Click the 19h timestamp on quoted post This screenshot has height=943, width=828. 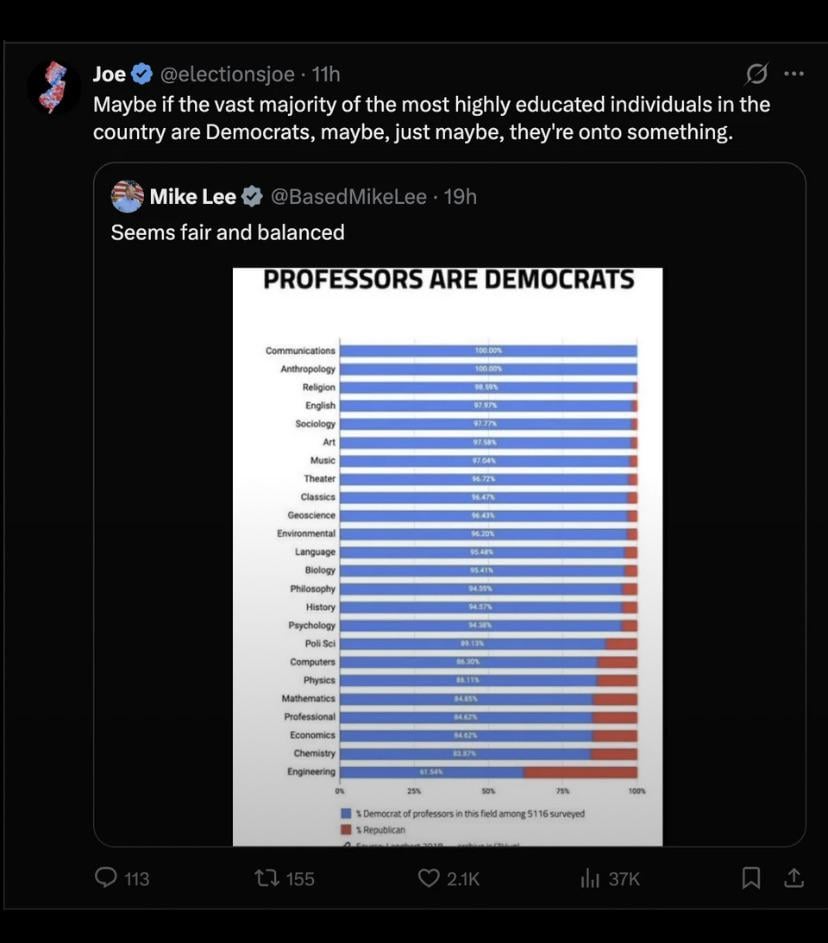[460, 196]
